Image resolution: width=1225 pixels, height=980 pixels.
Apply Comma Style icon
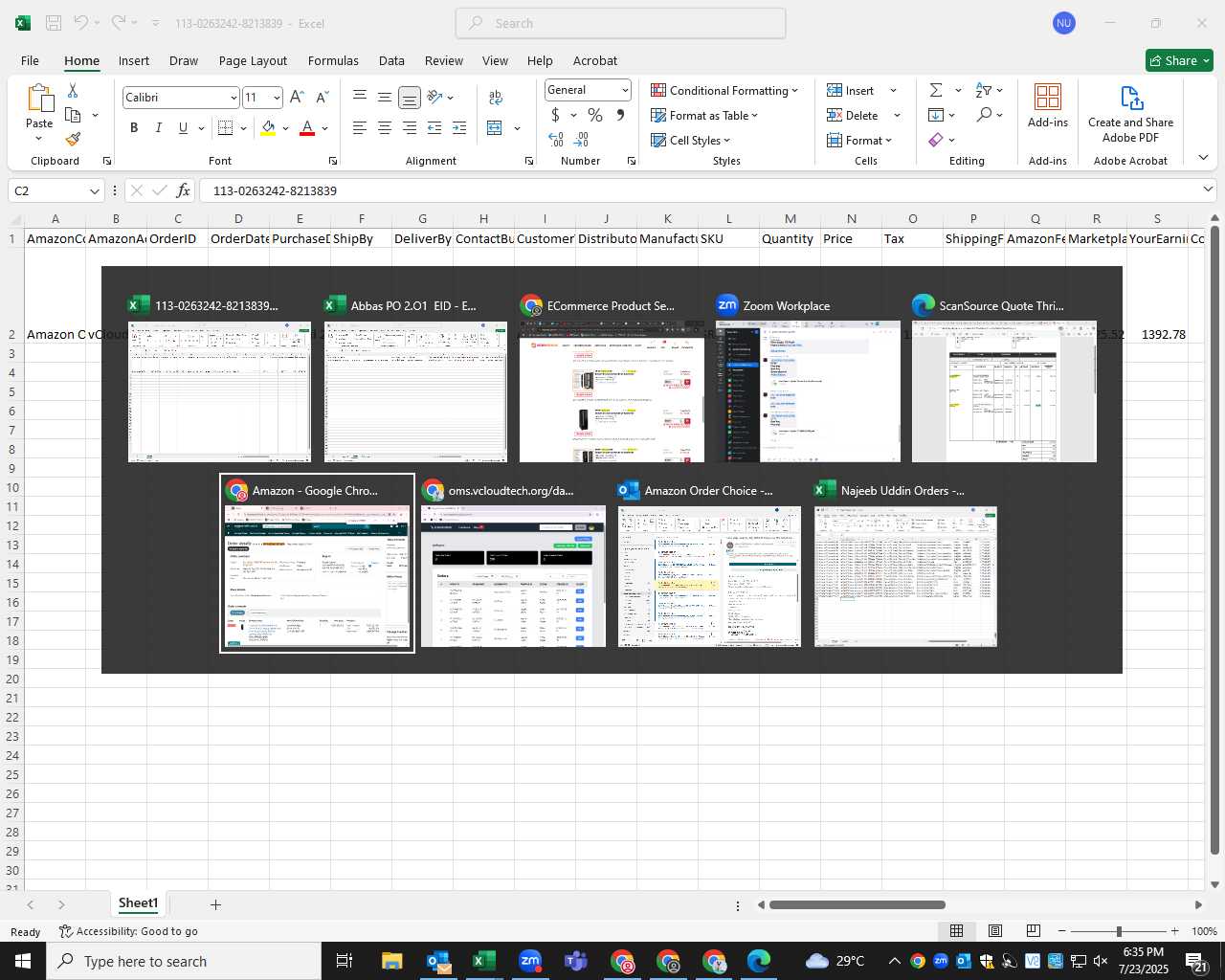pos(620,115)
